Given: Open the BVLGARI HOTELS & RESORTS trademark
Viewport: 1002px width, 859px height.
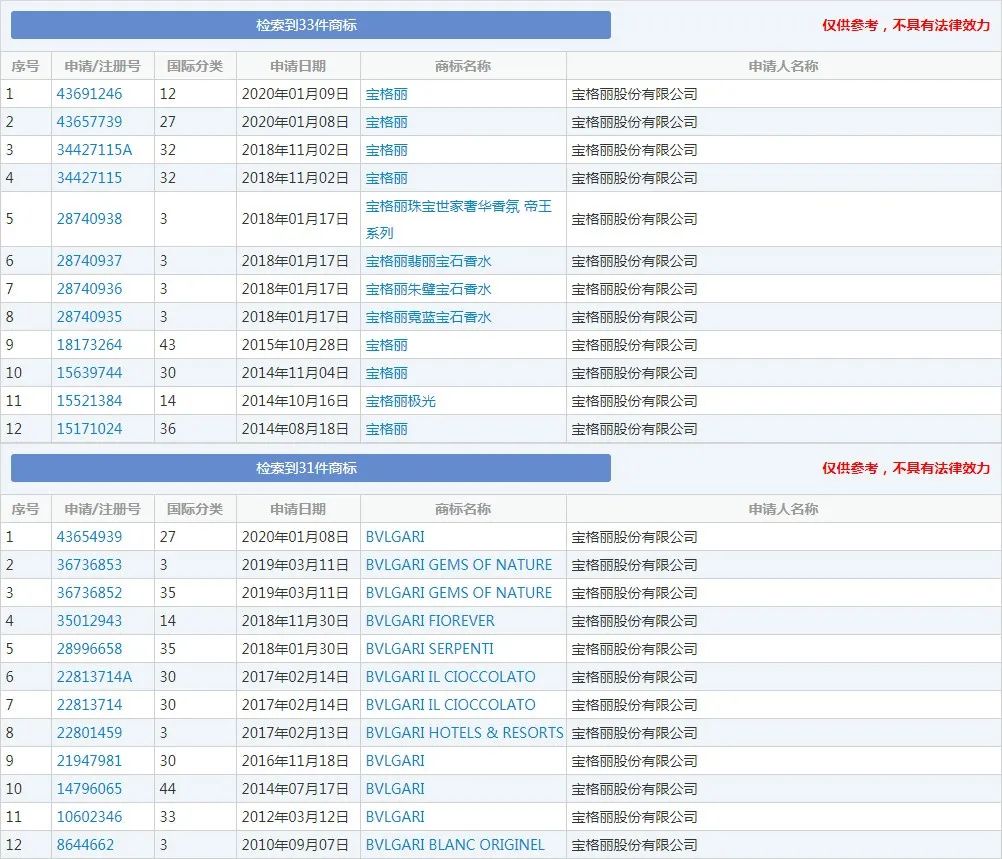Looking at the screenshot, I should click(x=464, y=733).
